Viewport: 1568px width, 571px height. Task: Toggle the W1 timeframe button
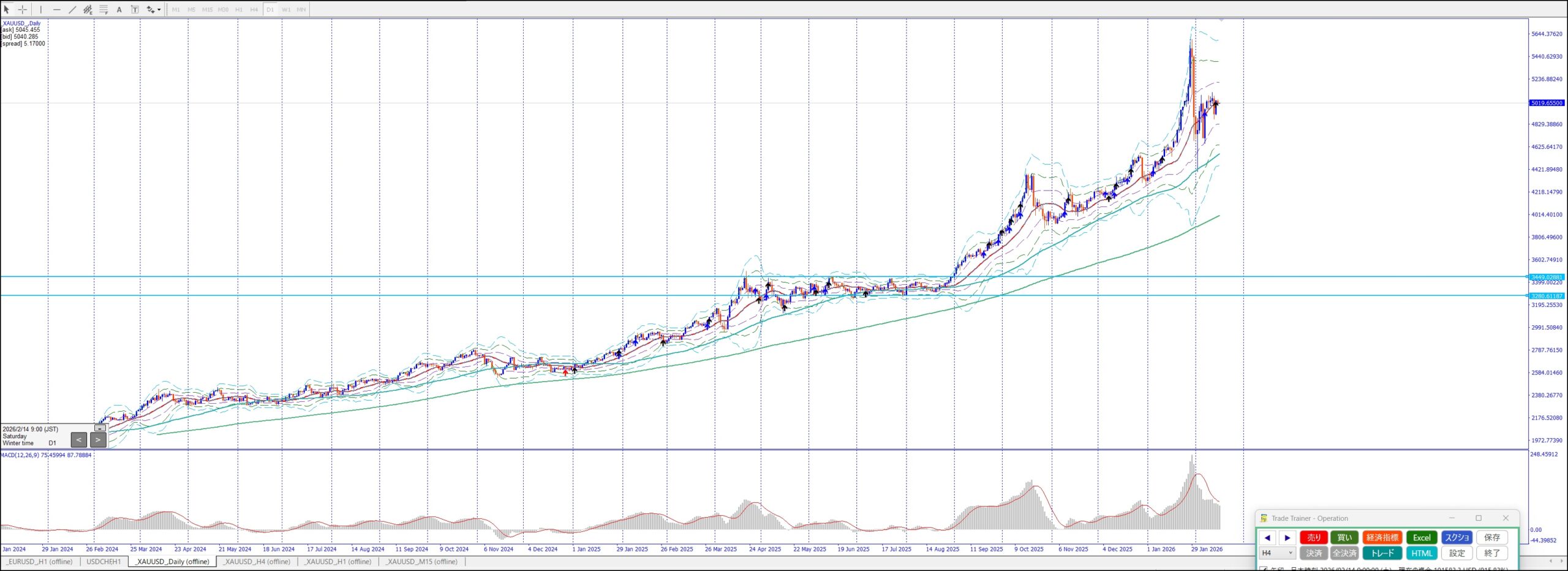(286, 9)
